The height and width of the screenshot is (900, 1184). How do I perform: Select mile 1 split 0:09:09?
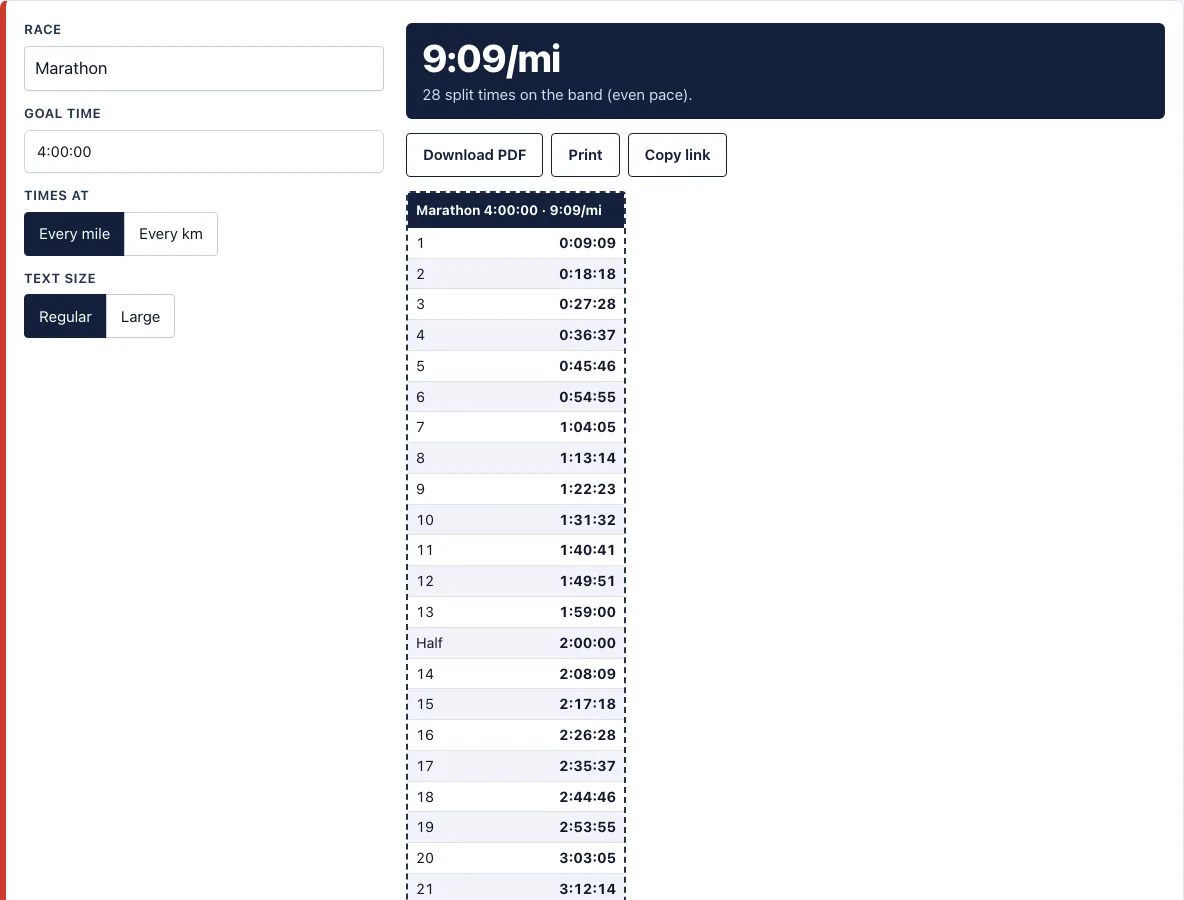click(587, 243)
